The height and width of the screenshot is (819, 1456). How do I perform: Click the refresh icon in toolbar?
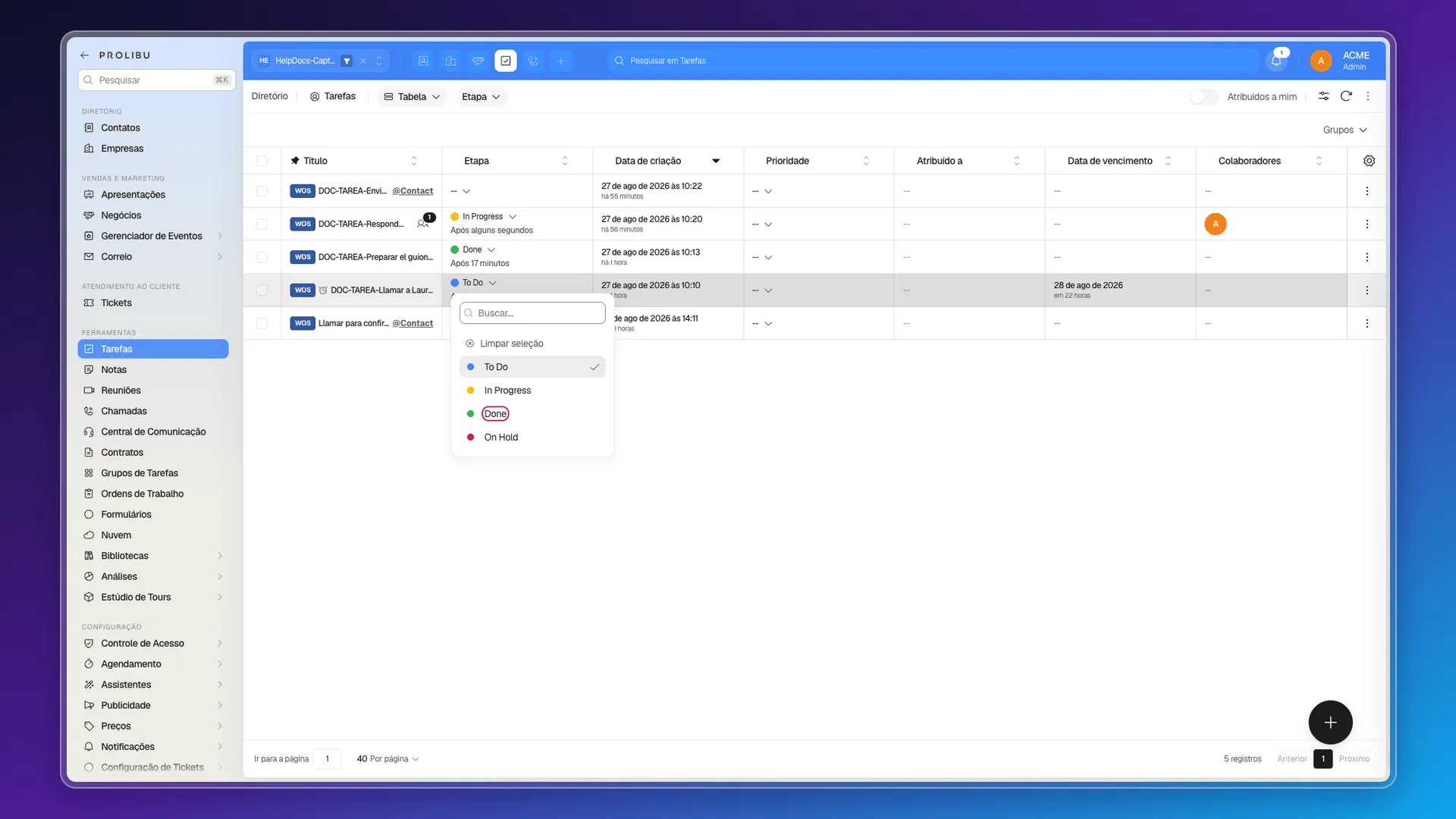coord(1346,96)
